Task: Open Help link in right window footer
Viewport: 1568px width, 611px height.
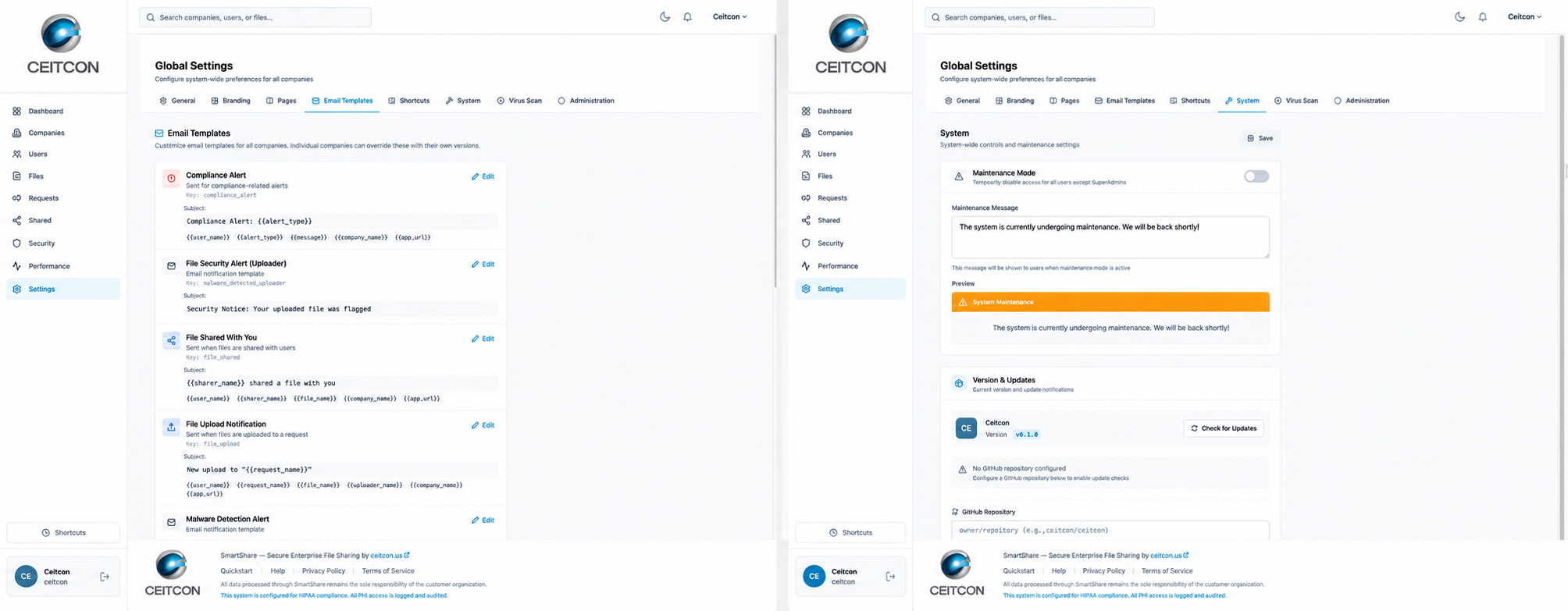Action: [1058, 571]
